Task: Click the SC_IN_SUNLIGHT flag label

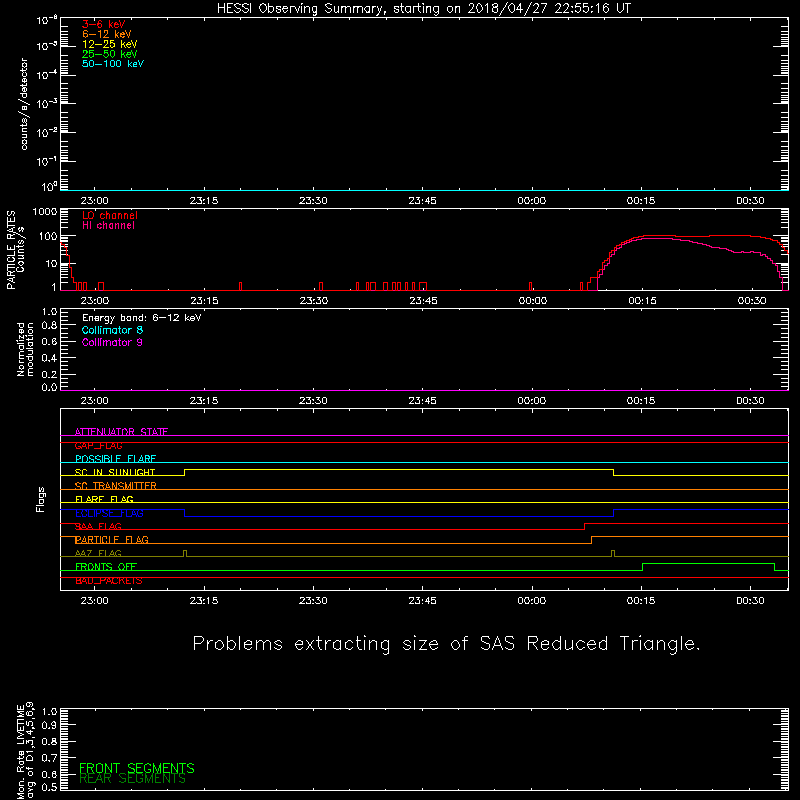Action: (115, 472)
